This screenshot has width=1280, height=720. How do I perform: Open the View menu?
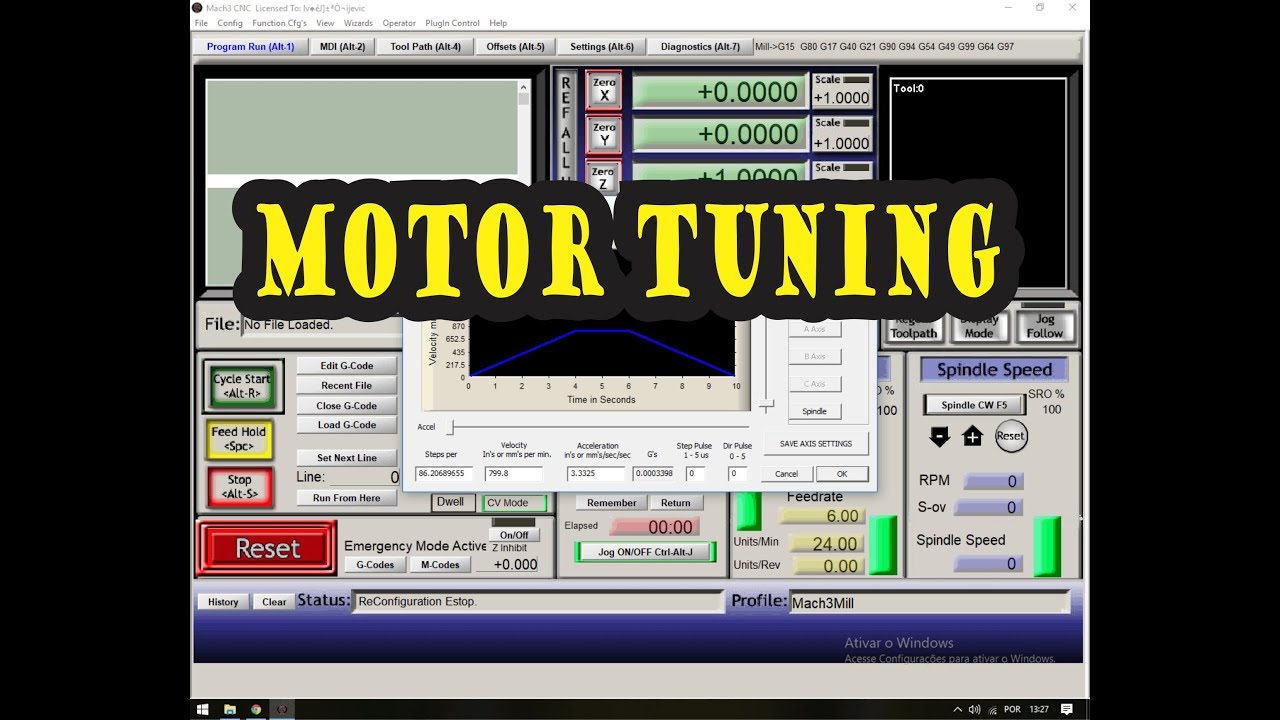point(326,23)
